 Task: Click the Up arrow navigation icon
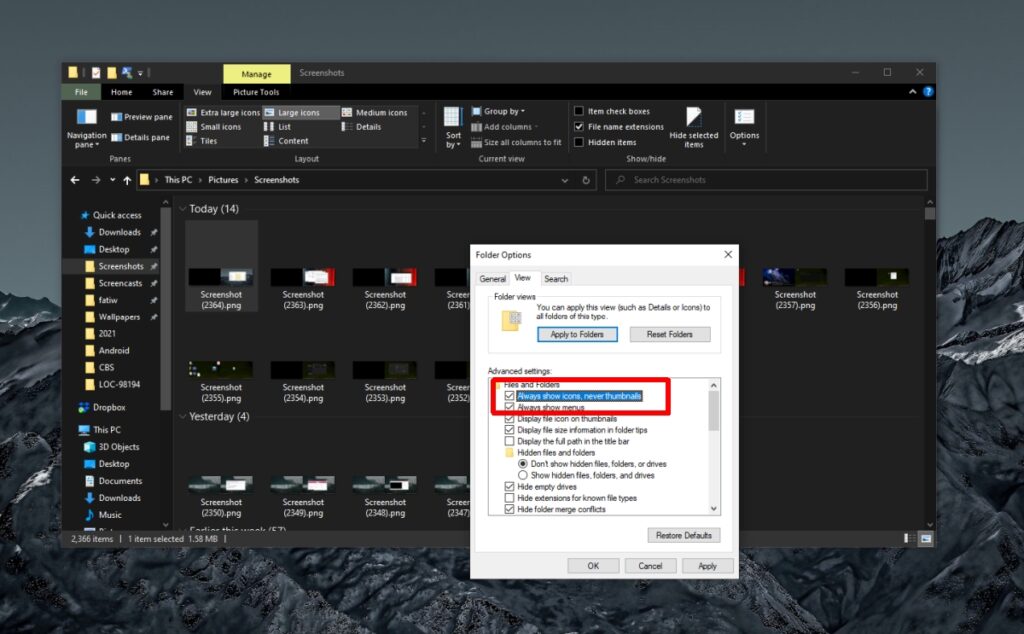pos(127,180)
